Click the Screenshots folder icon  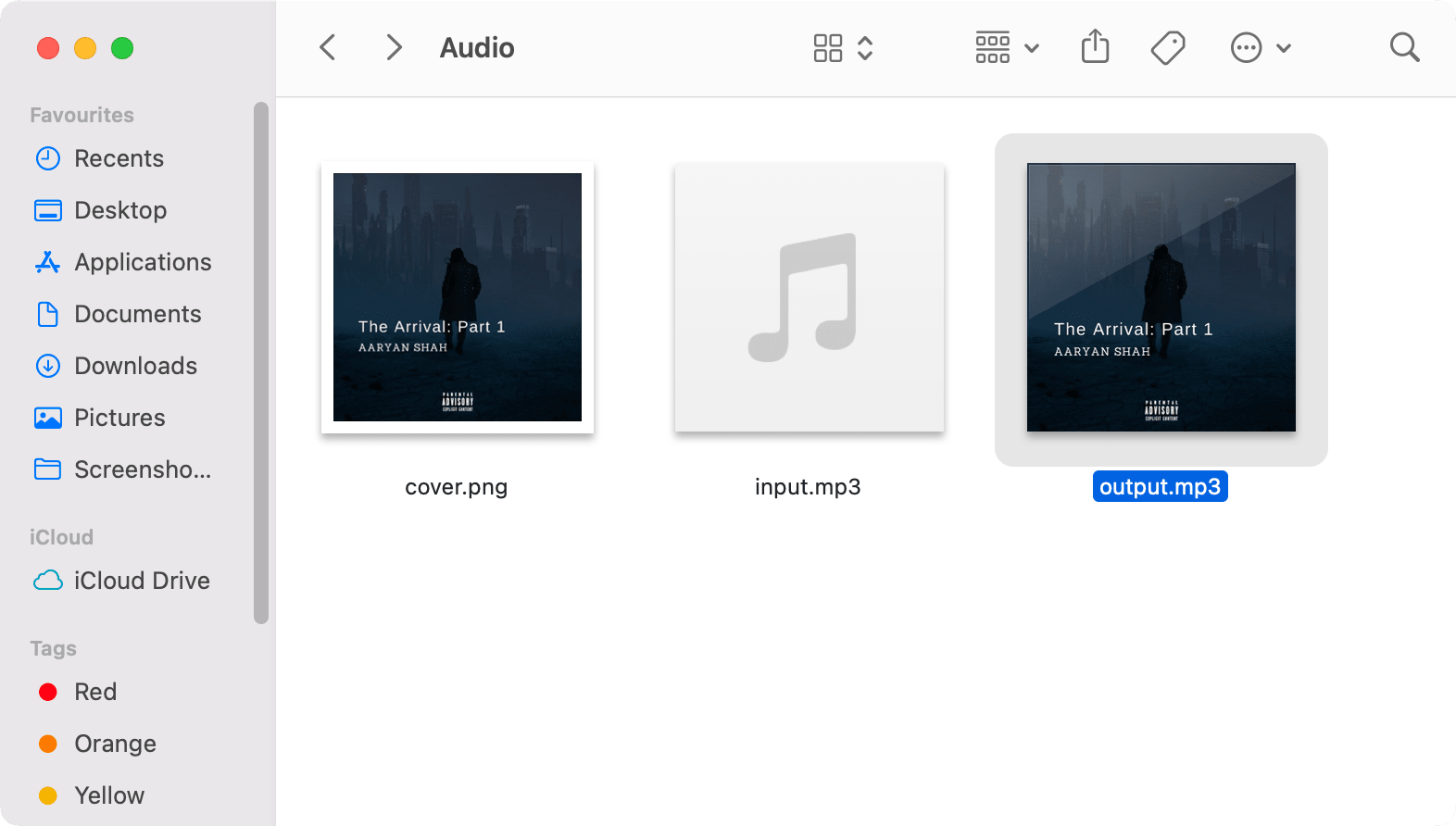point(48,469)
